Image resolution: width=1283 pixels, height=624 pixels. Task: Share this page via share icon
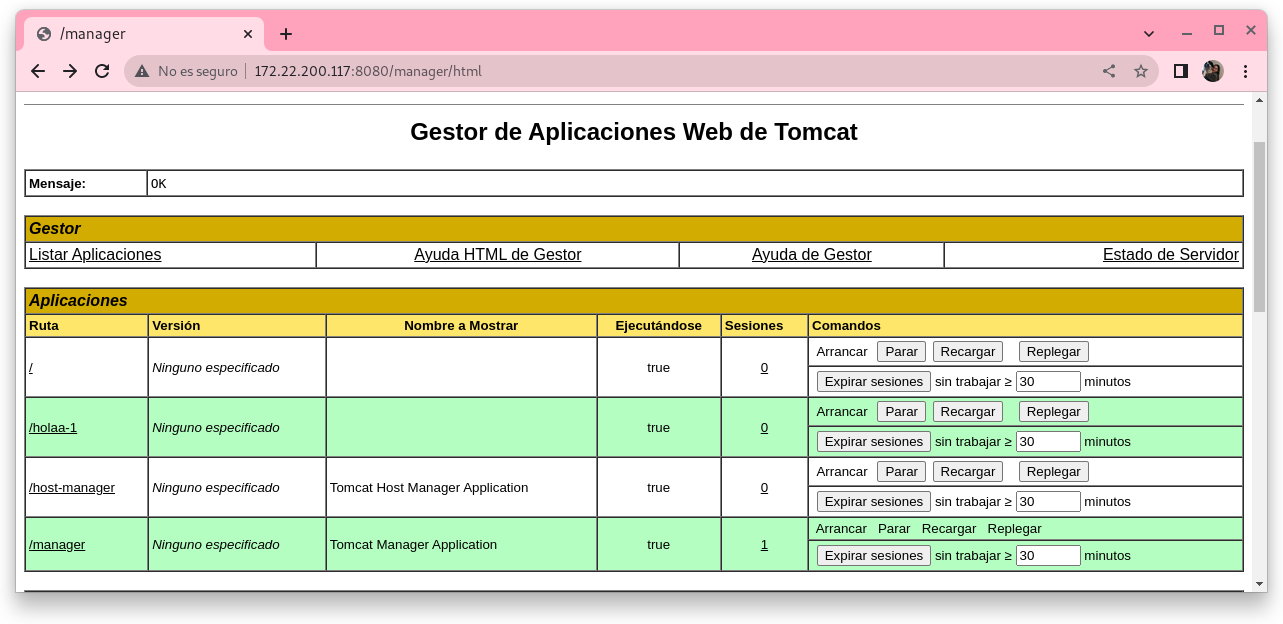click(1109, 71)
